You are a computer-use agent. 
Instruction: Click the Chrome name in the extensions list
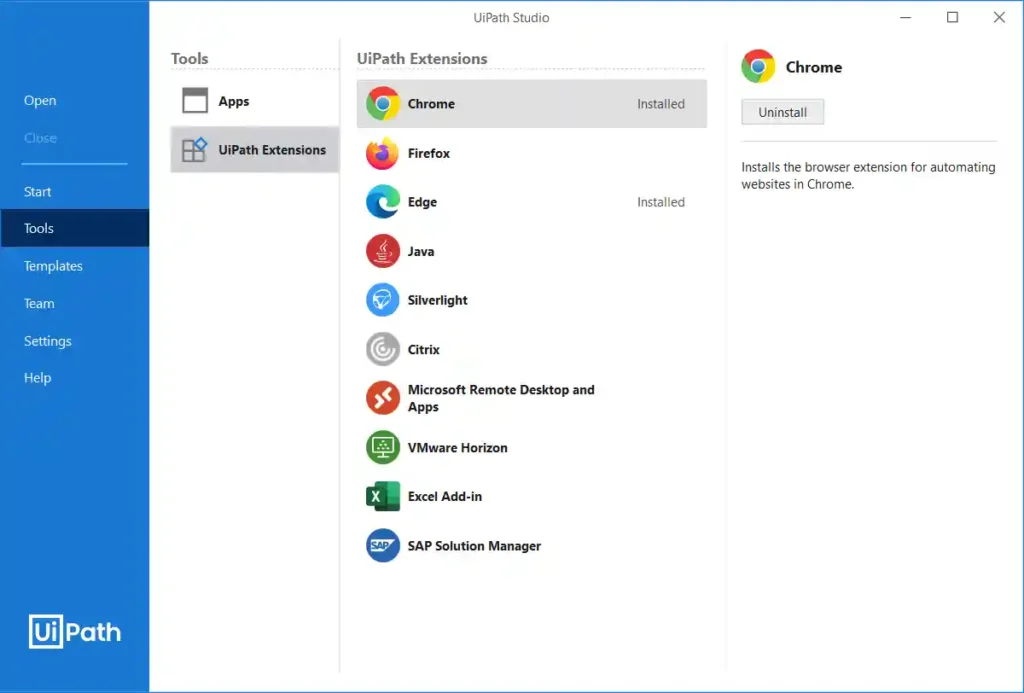[x=431, y=104]
